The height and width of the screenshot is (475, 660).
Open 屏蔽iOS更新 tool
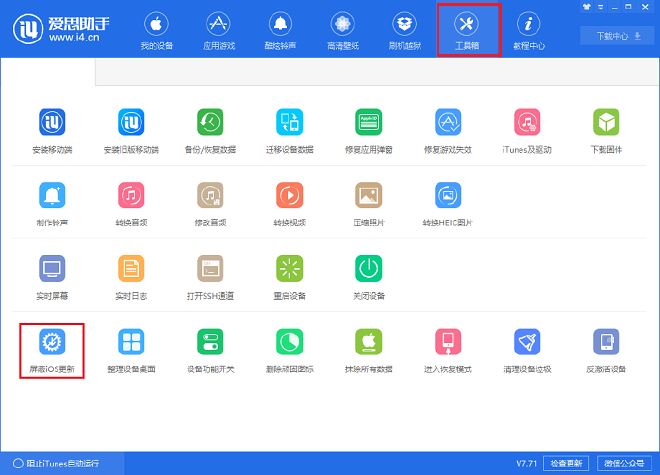pos(50,343)
